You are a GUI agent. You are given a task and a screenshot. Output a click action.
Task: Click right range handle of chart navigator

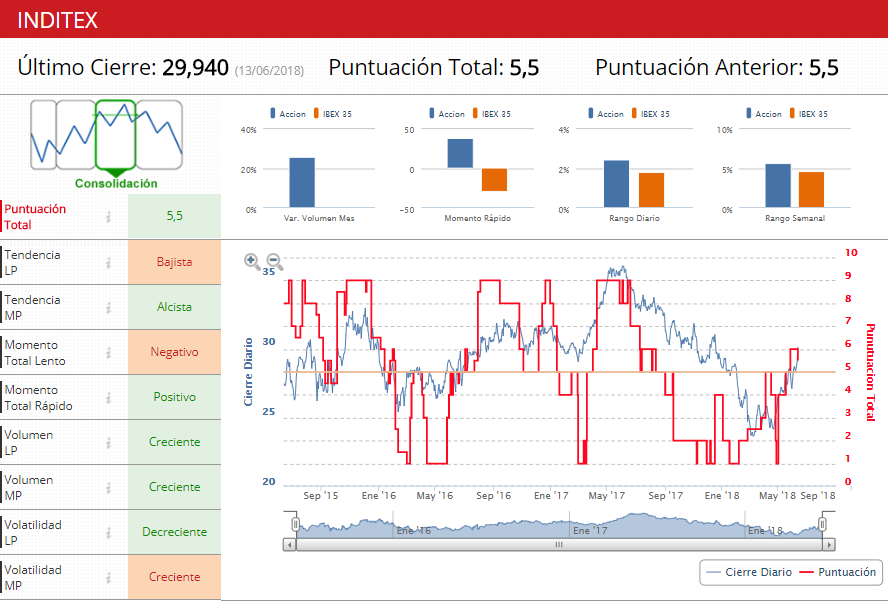pyautogui.click(x=822, y=524)
